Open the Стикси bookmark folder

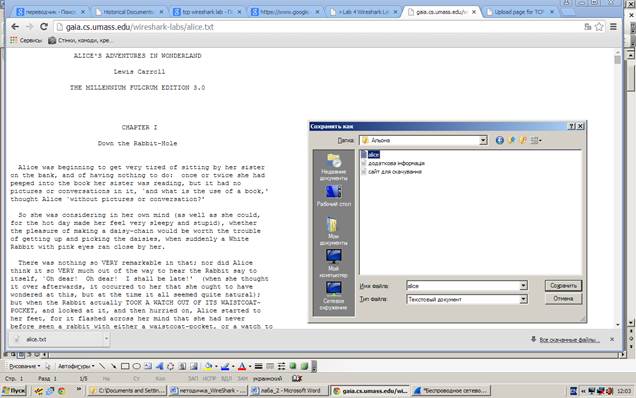(x=80, y=40)
